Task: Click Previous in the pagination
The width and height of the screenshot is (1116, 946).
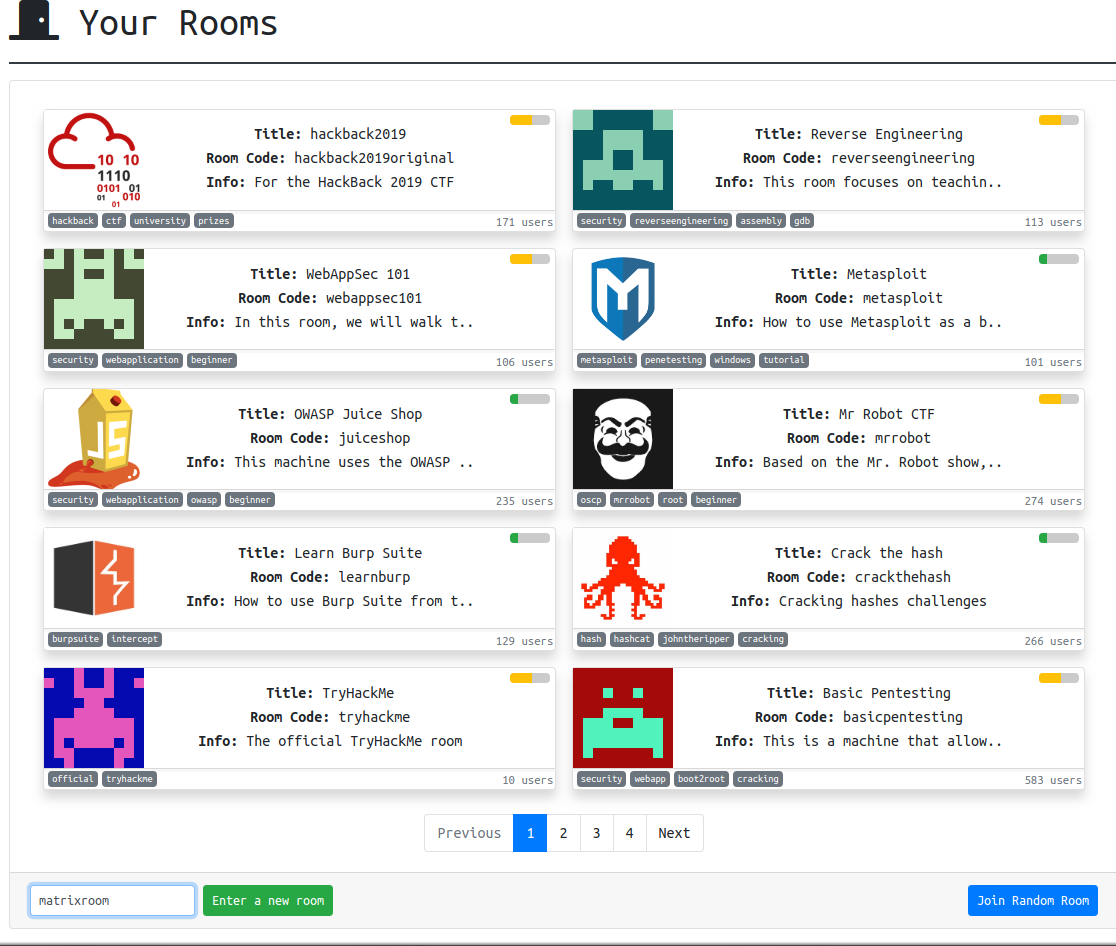Action: [469, 833]
